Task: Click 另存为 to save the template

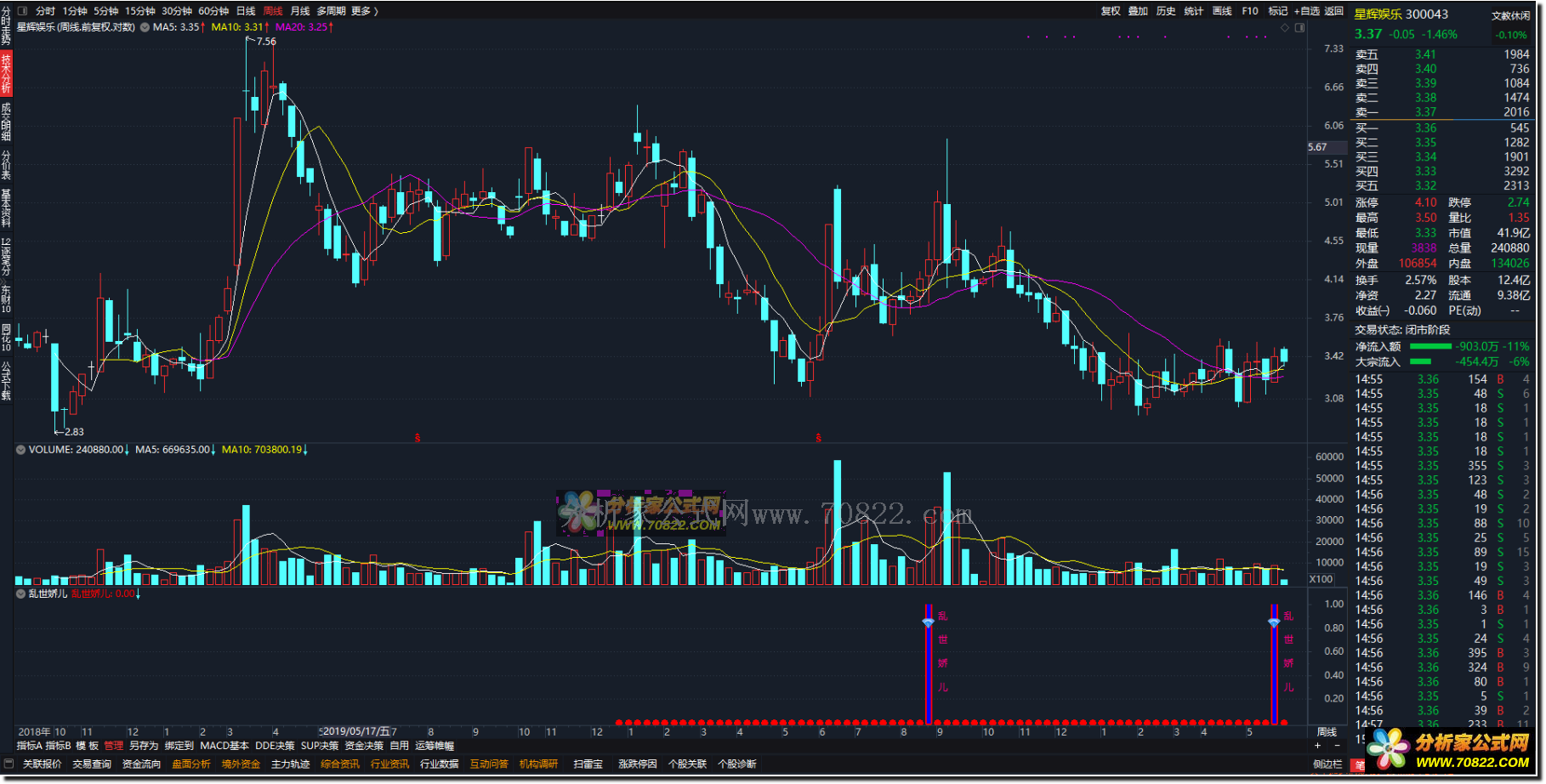Action: point(144,746)
